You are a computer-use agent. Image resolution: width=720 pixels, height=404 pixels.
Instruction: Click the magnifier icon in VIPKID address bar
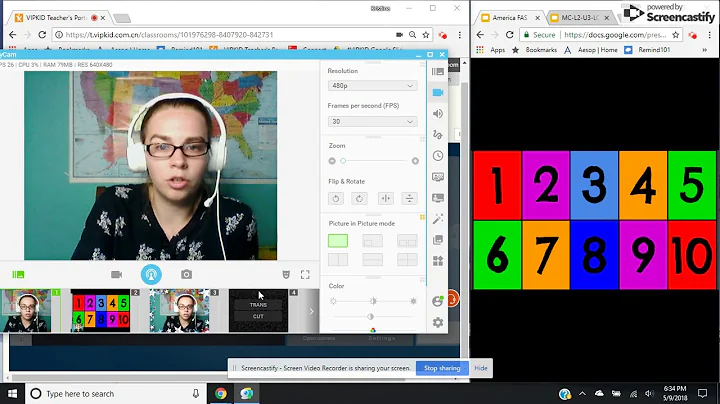click(412, 35)
